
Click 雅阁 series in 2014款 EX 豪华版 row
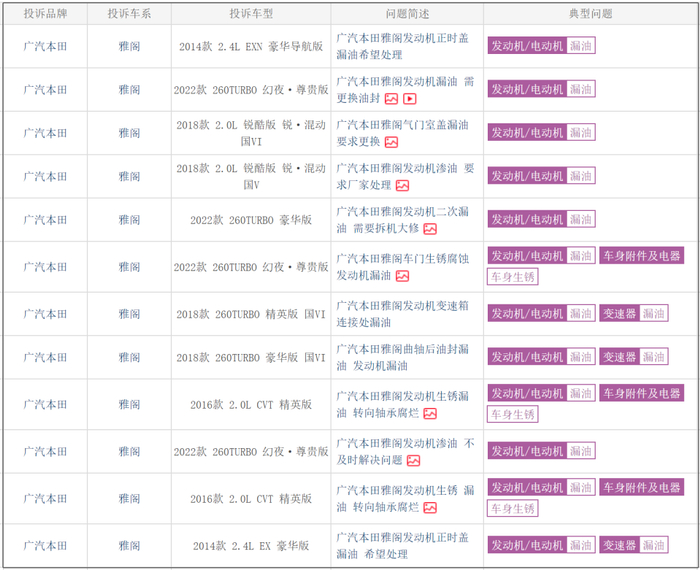(129, 545)
